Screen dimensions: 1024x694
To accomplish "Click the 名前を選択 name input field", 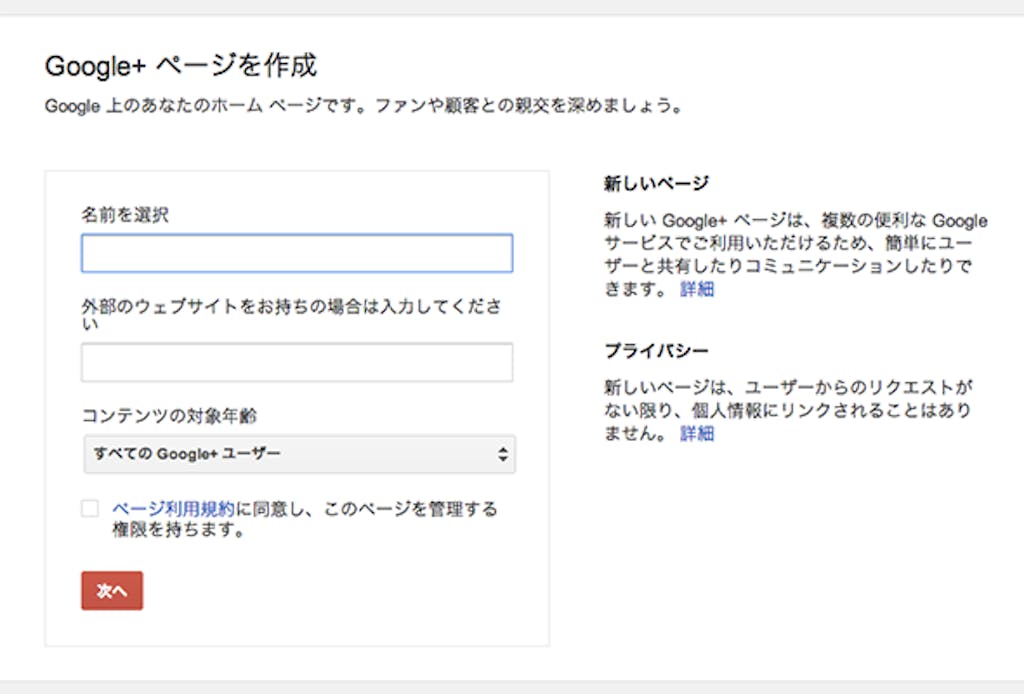I will 296,254.
